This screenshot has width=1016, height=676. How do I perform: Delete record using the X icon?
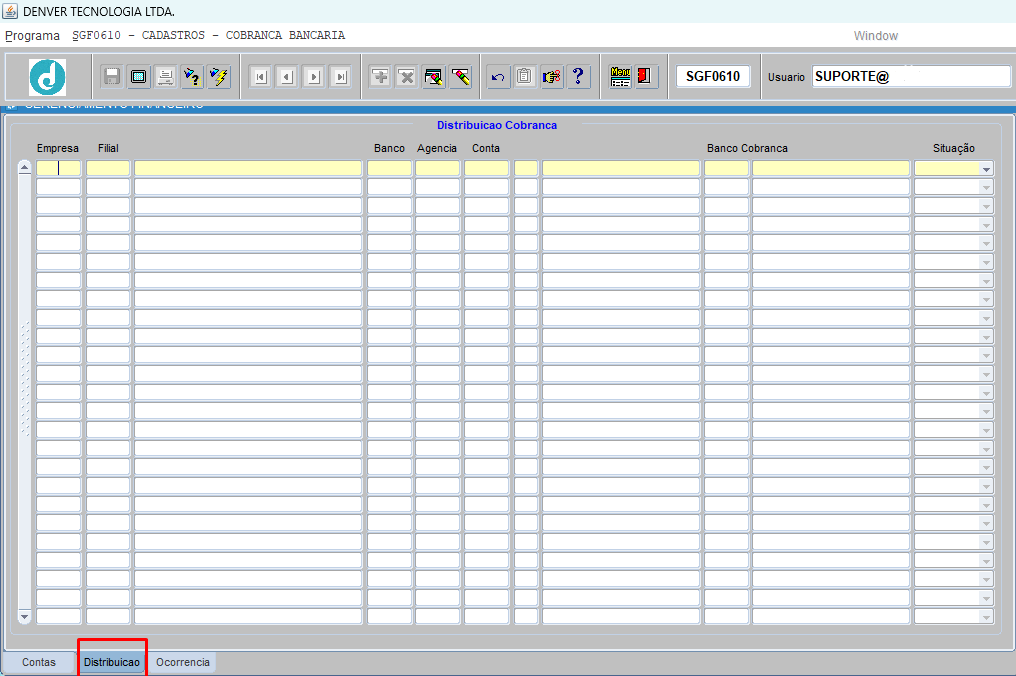pyautogui.click(x=406, y=77)
